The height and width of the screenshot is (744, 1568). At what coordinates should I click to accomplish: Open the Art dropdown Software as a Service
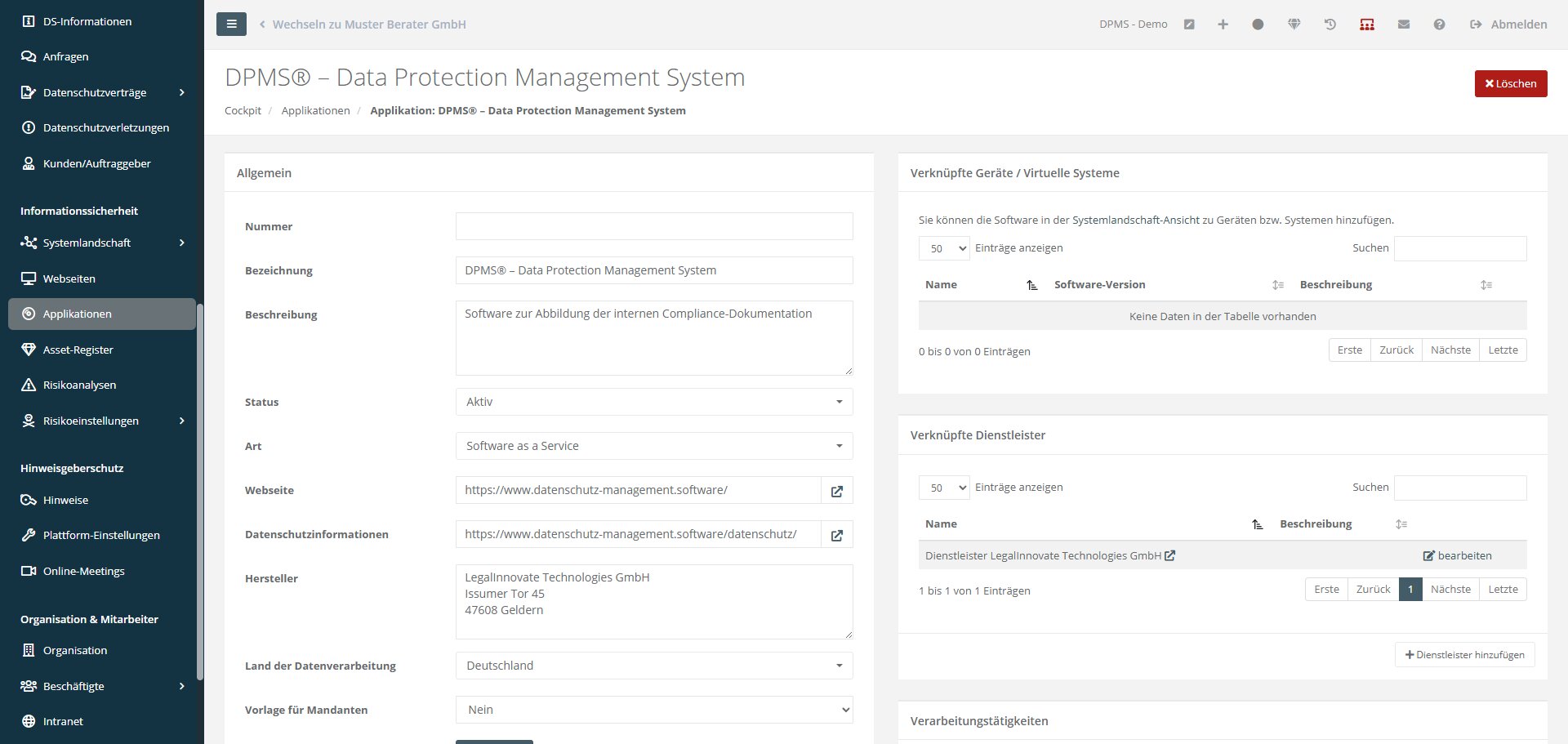click(x=653, y=446)
